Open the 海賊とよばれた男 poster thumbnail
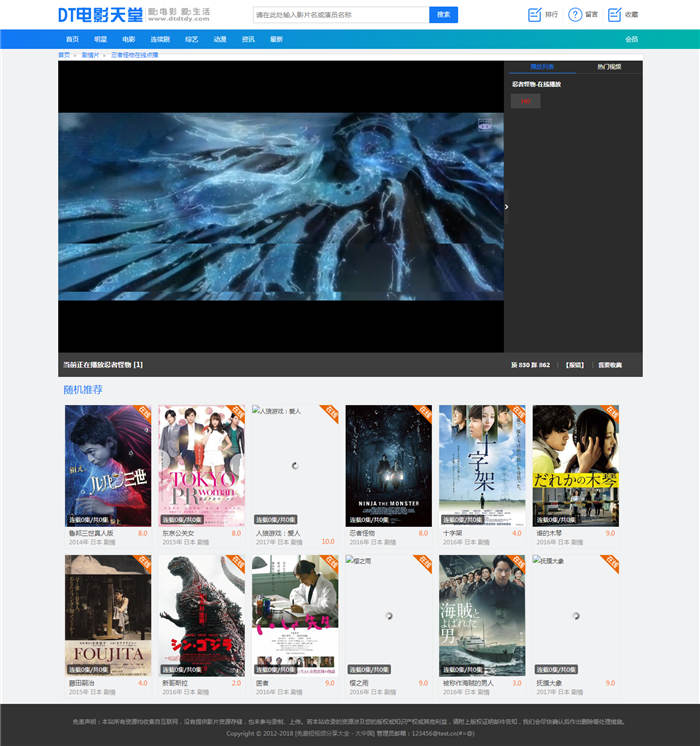This screenshot has height=746, width=700. tap(482, 615)
